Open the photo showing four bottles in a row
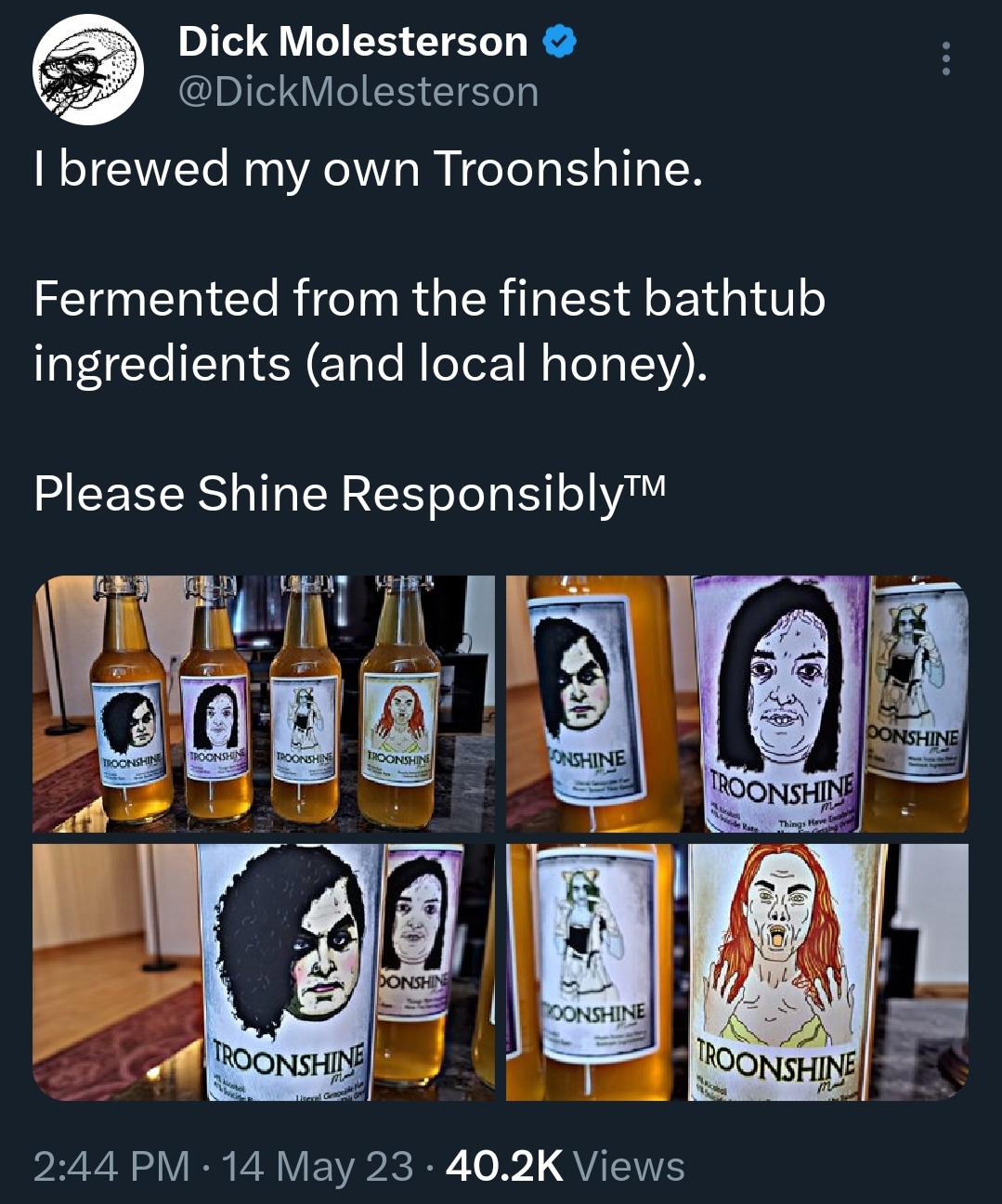This screenshot has width=1002, height=1204. 264,704
